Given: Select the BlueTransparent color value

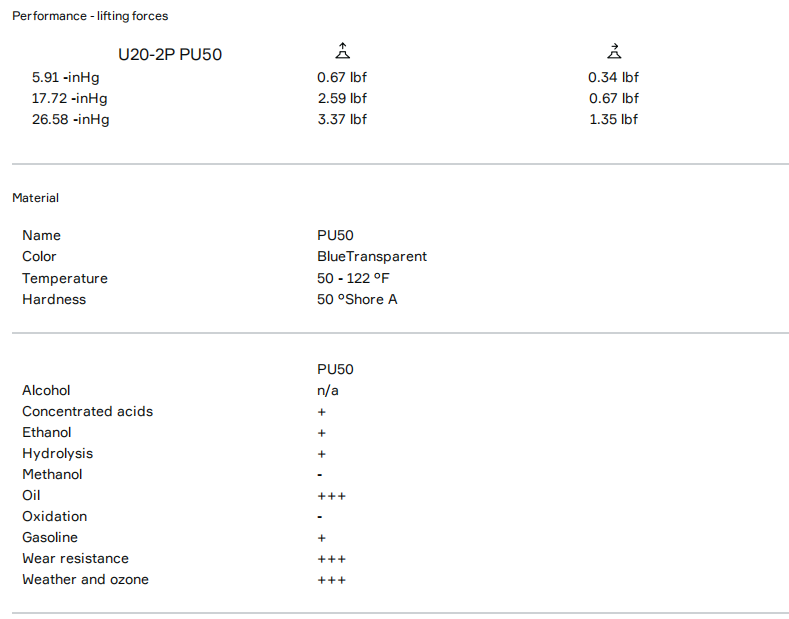Looking at the screenshot, I should [372, 257].
